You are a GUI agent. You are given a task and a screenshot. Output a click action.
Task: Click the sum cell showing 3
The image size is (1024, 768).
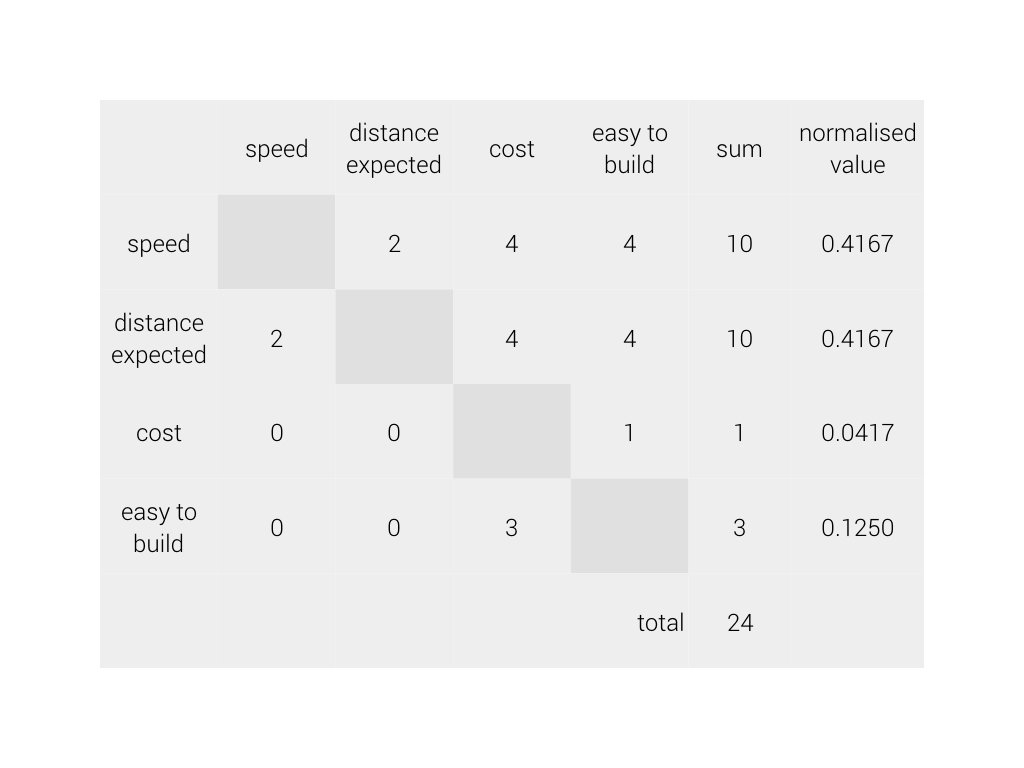click(739, 526)
